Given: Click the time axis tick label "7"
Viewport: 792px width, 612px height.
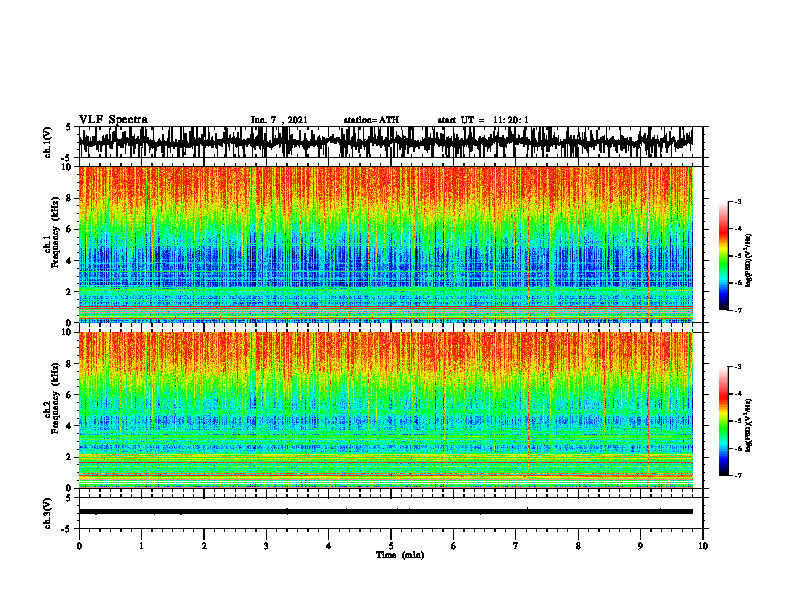Looking at the screenshot, I should pyautogui.click(x=516, y=546).
